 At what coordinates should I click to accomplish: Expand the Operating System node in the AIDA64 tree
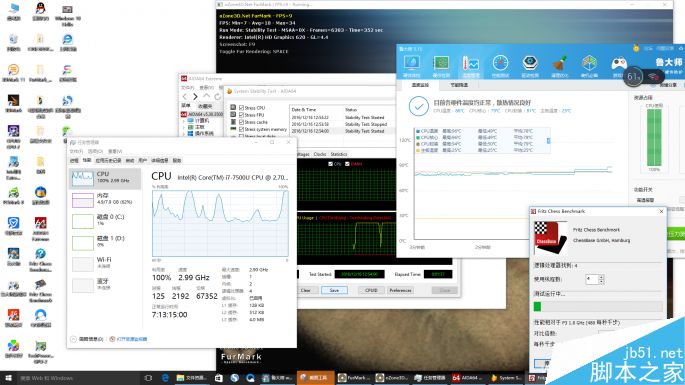(184, 134)
